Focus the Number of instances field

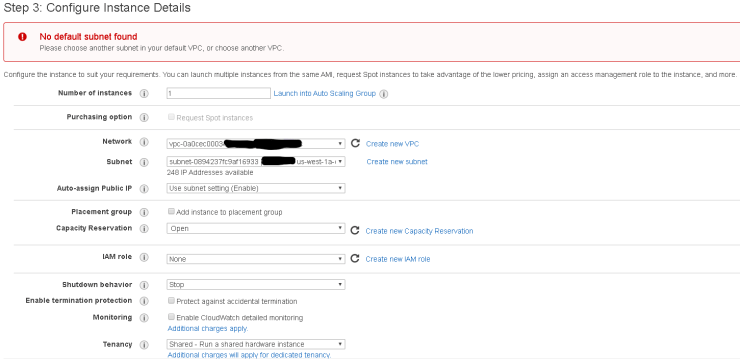[219, 93]
